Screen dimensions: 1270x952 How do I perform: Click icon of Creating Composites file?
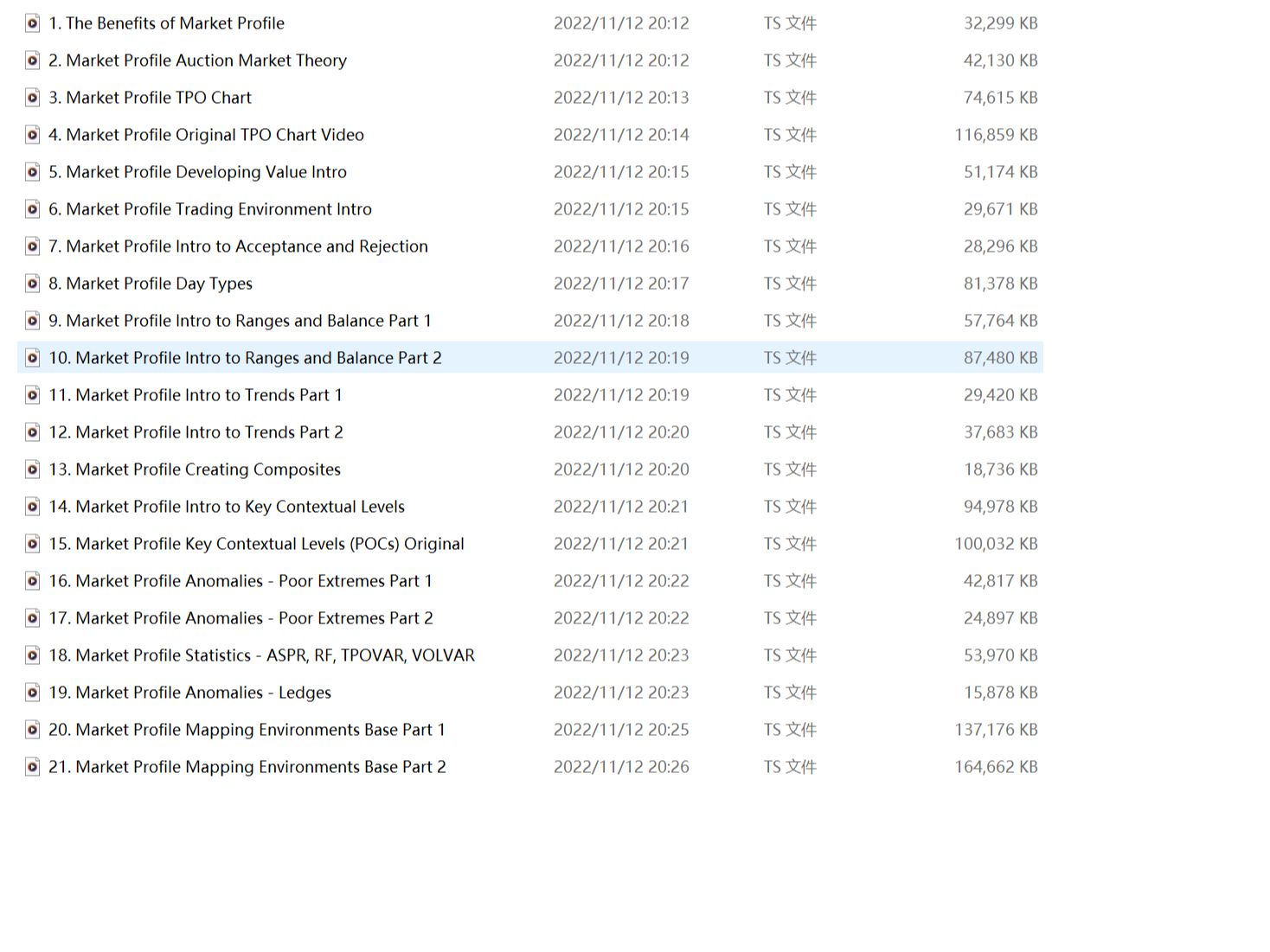[x=32, y=470]
